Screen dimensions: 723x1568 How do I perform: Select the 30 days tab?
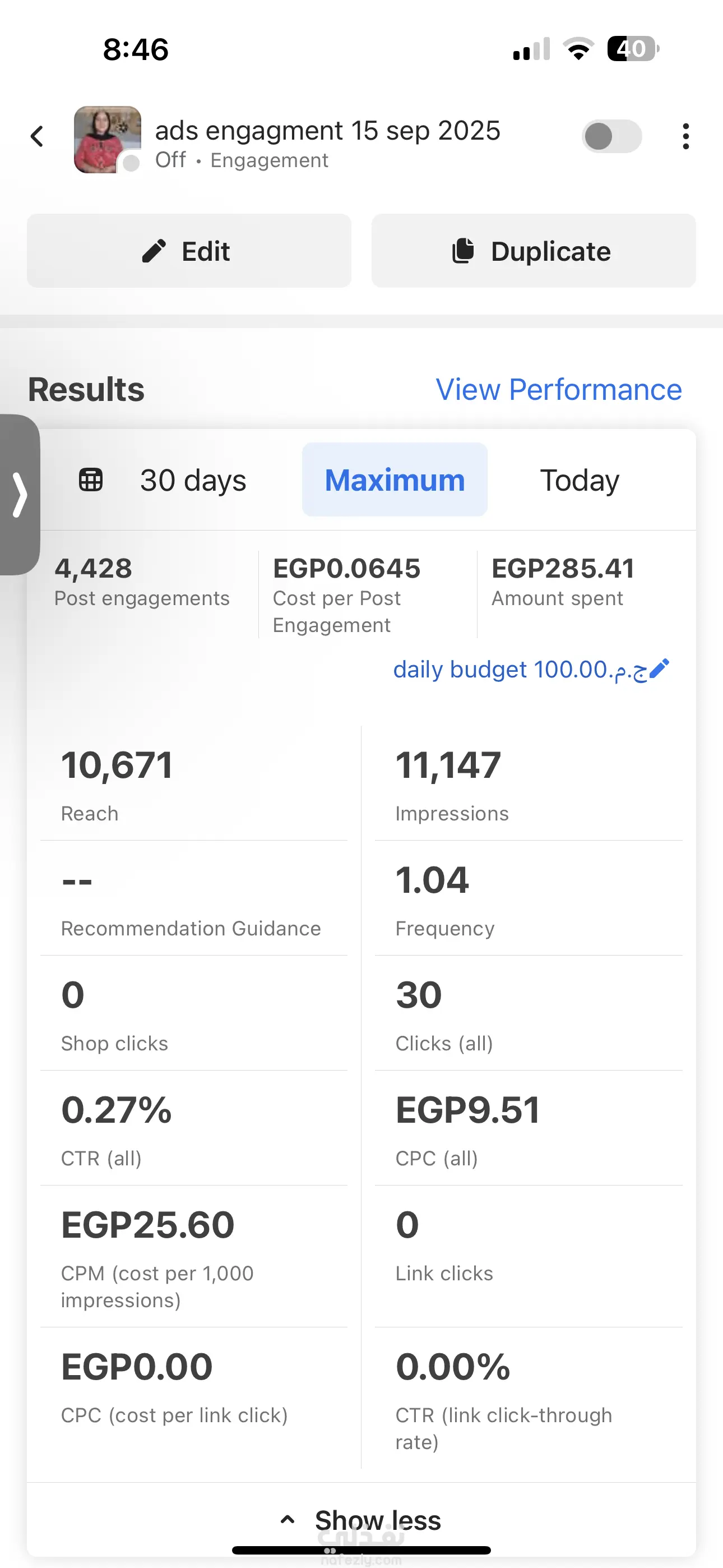coord(193,479)
